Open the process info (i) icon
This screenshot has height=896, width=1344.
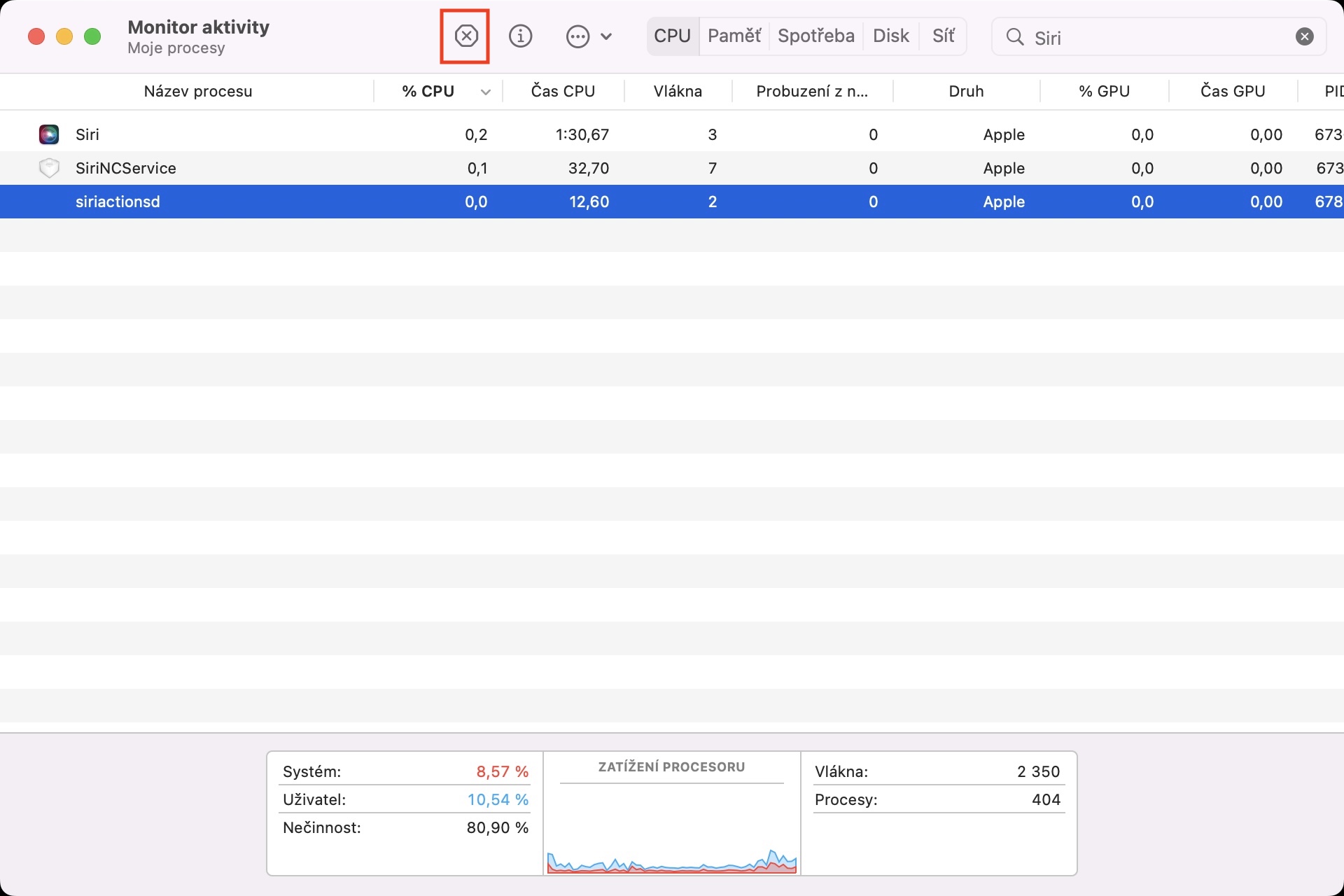coord(520,36)
